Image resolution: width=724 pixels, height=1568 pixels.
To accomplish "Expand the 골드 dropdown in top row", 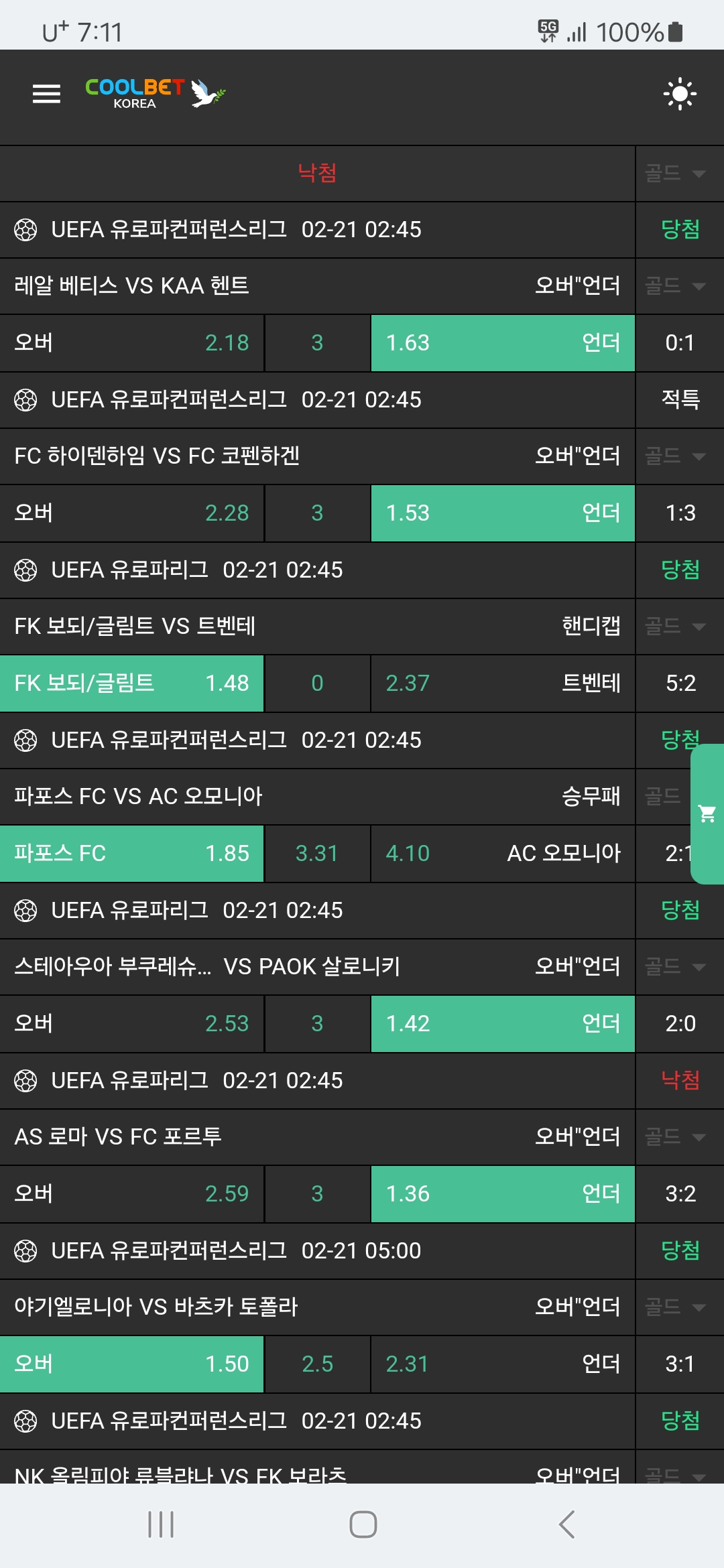I will 676,174.
